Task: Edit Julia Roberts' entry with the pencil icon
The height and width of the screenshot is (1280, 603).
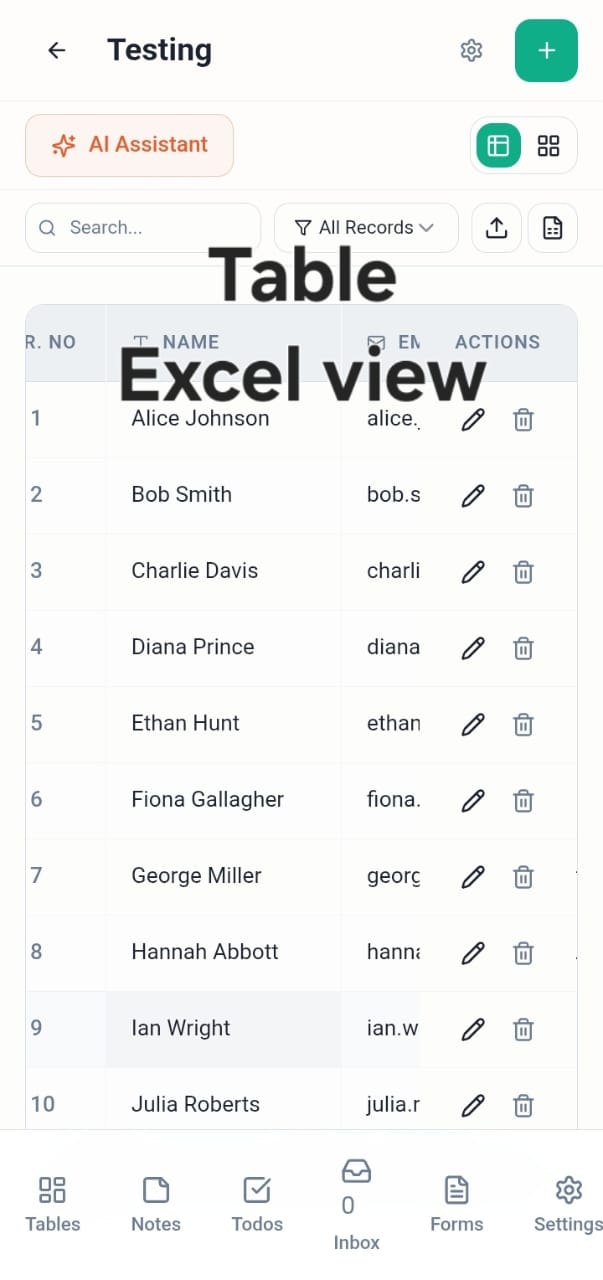Action: click(472, 1105)
